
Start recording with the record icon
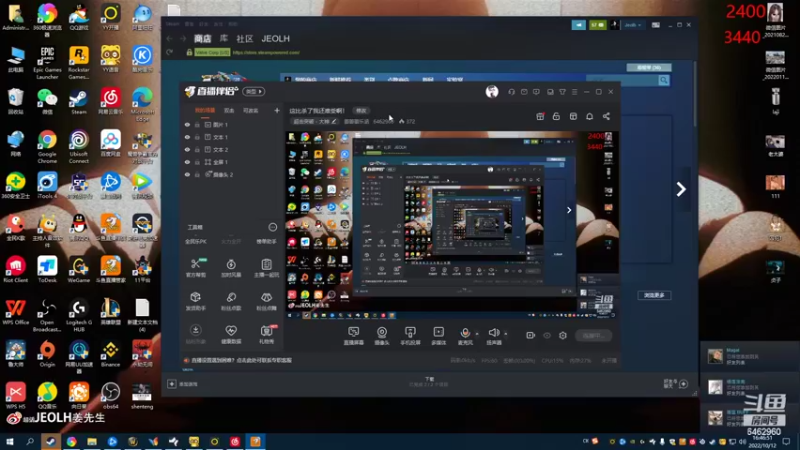click(x=531, y=335)
